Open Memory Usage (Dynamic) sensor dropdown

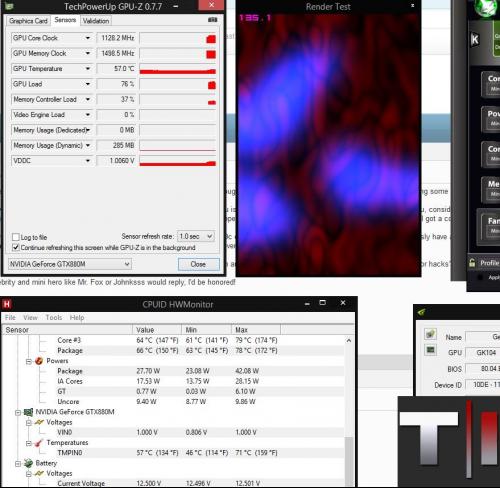(88, 145)
